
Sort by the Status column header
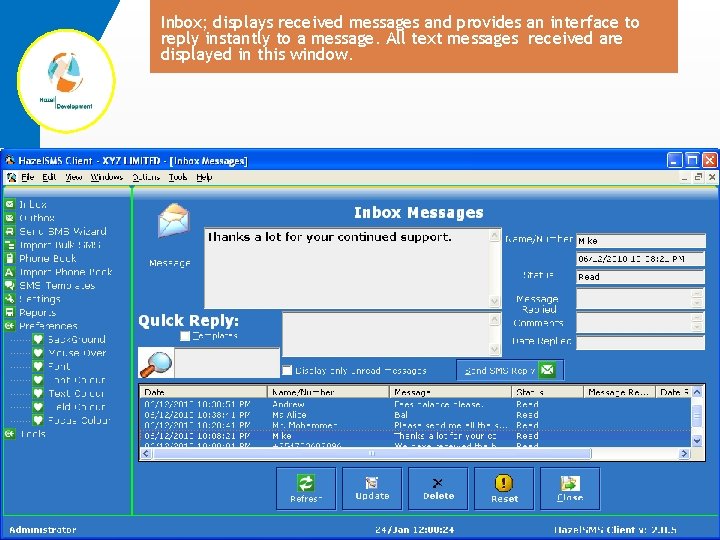click(x=548, y=392)
